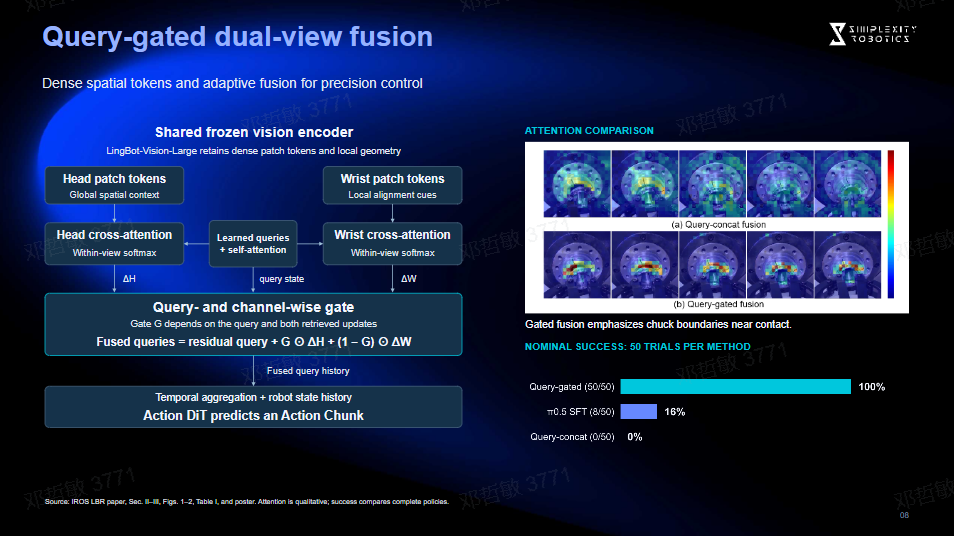The image size is (954, 536).
Task: Select the 'π0.5 SFT (8/50)' label
Action: pyautogui.click(x=580, y=412)
